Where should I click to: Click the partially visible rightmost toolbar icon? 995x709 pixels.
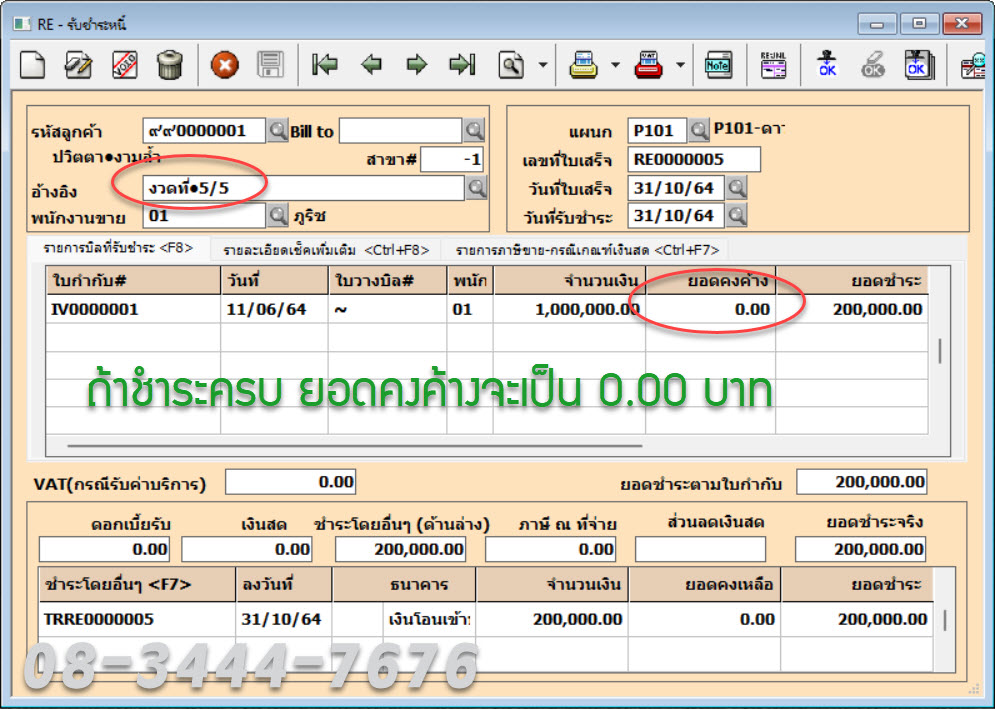coord(973,65)
